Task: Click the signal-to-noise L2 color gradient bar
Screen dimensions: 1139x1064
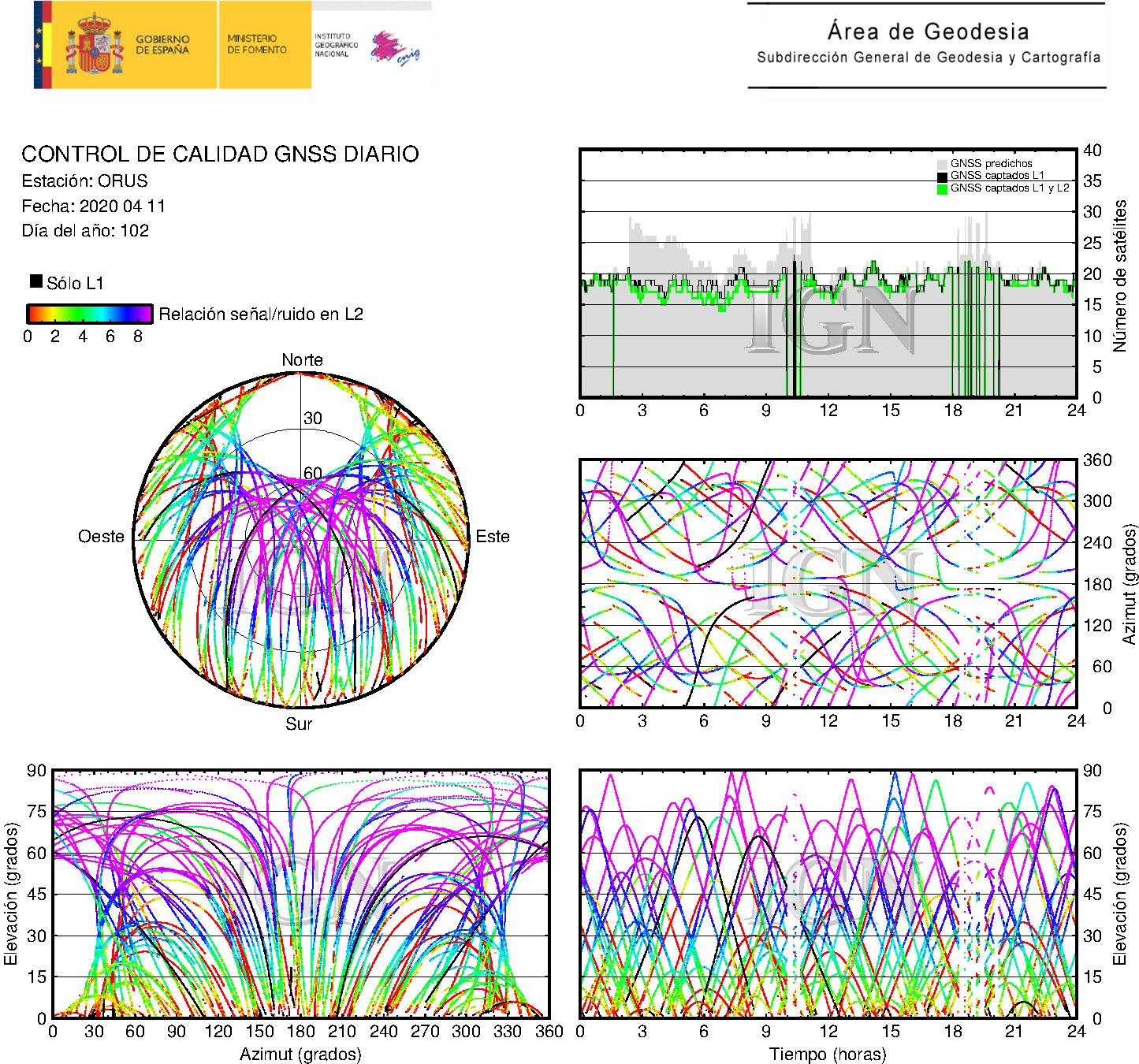Action: (x=89, y=314)
